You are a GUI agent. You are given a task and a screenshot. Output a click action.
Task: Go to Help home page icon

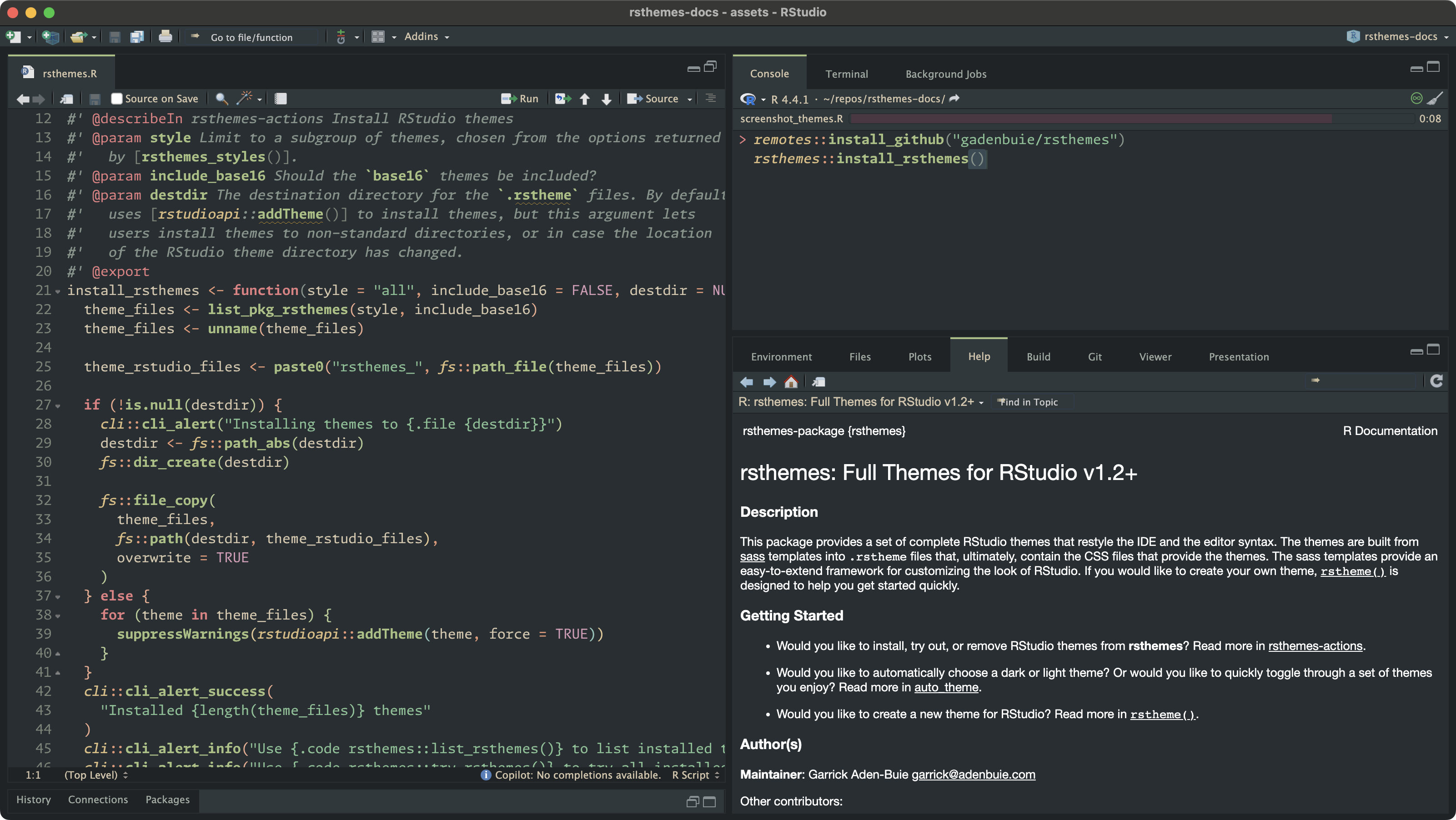tap(791, 382)
